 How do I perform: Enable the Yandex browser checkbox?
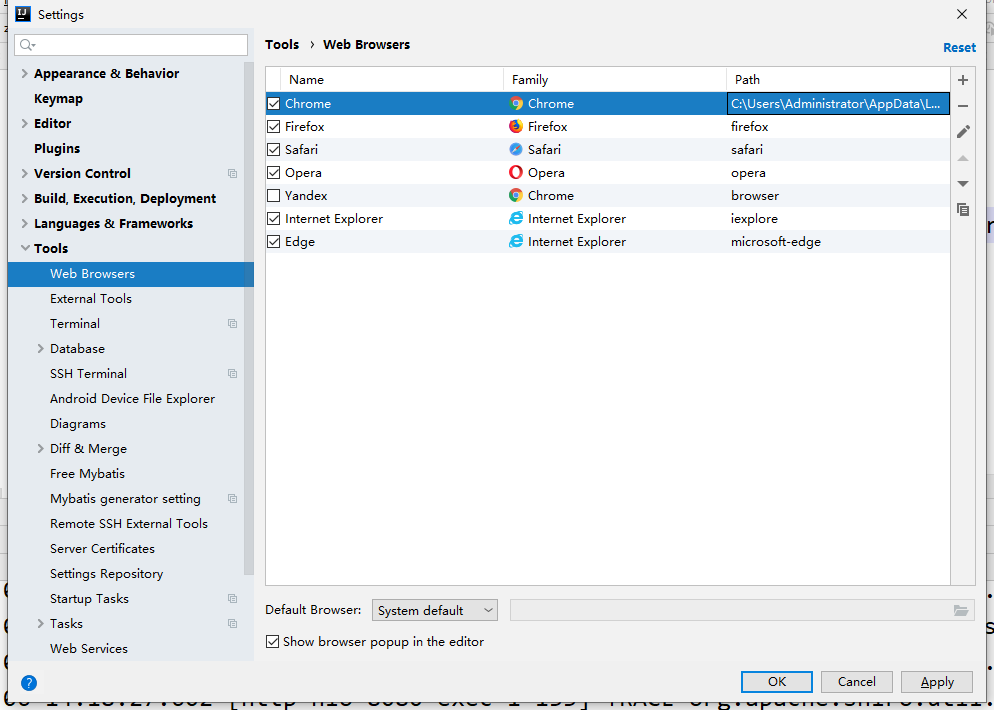pos(274,195)
